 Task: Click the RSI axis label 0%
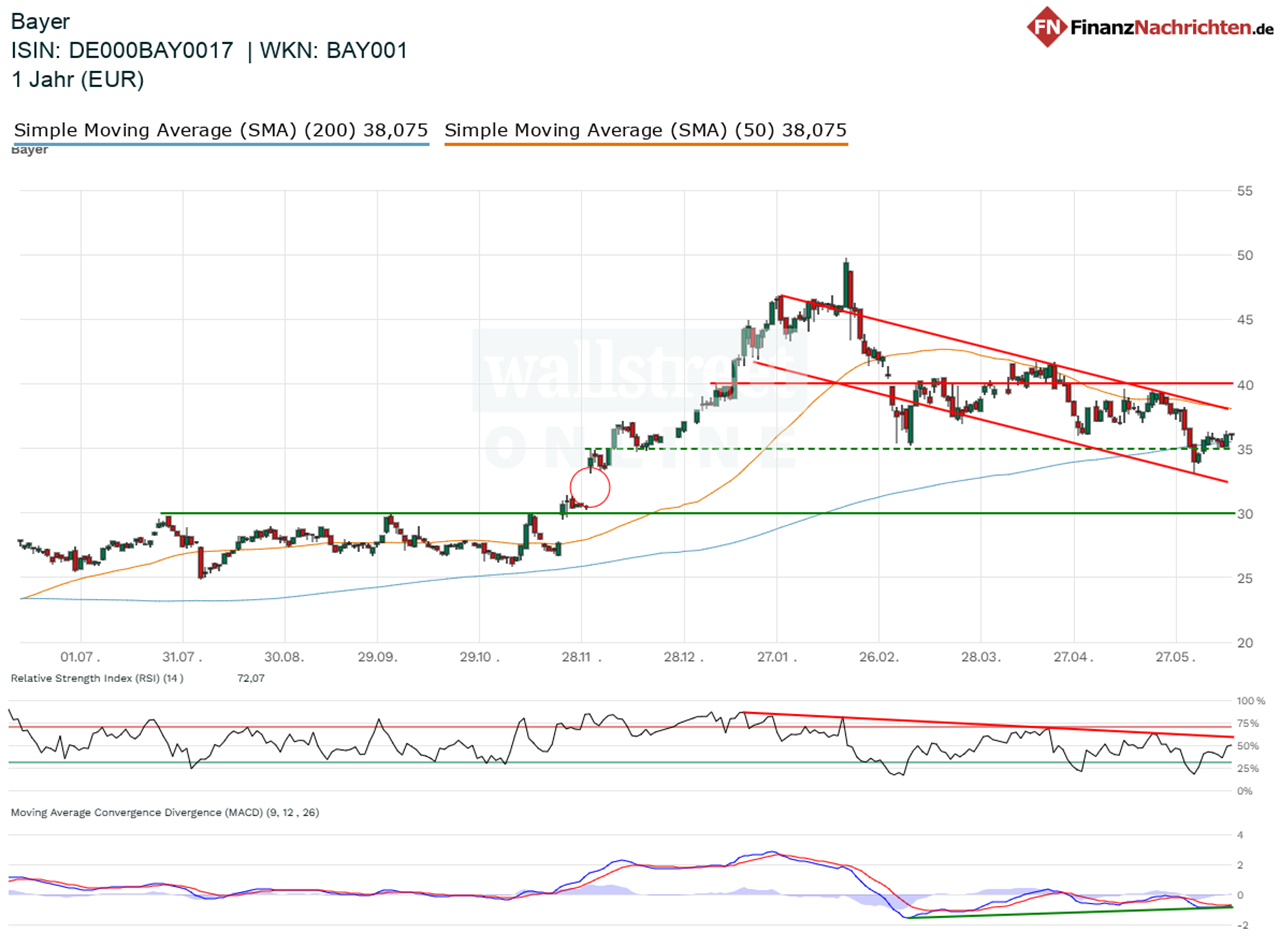pyautogui.click(x=1245, y=791)
